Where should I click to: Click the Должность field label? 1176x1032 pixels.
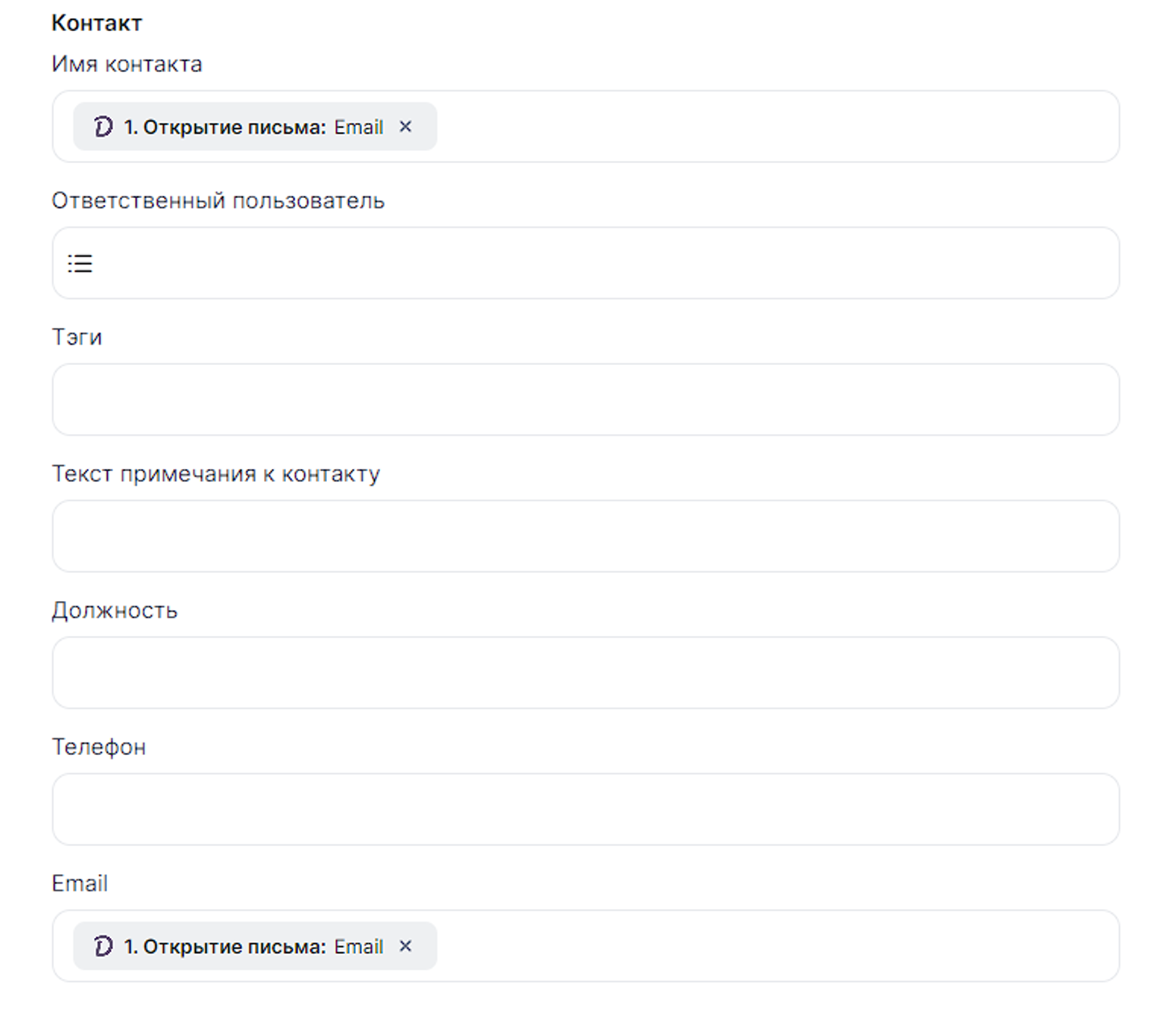tap(115, 610)
